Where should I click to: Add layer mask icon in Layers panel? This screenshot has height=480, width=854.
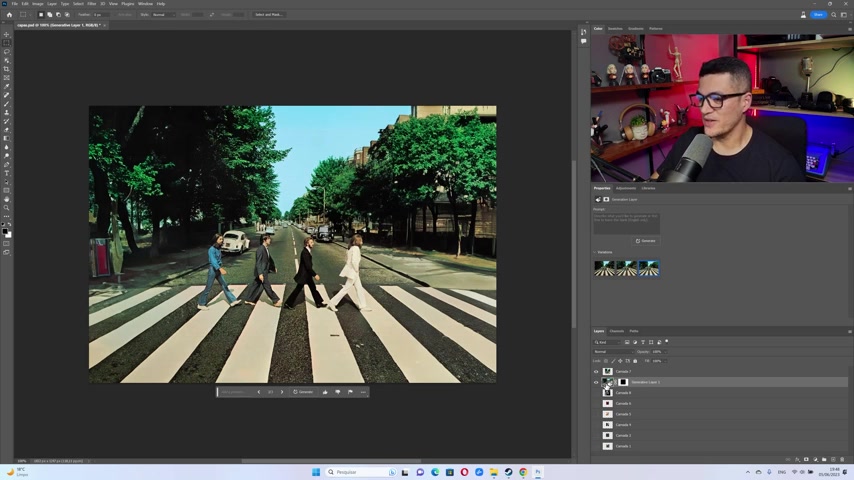[x=806, y=459]
